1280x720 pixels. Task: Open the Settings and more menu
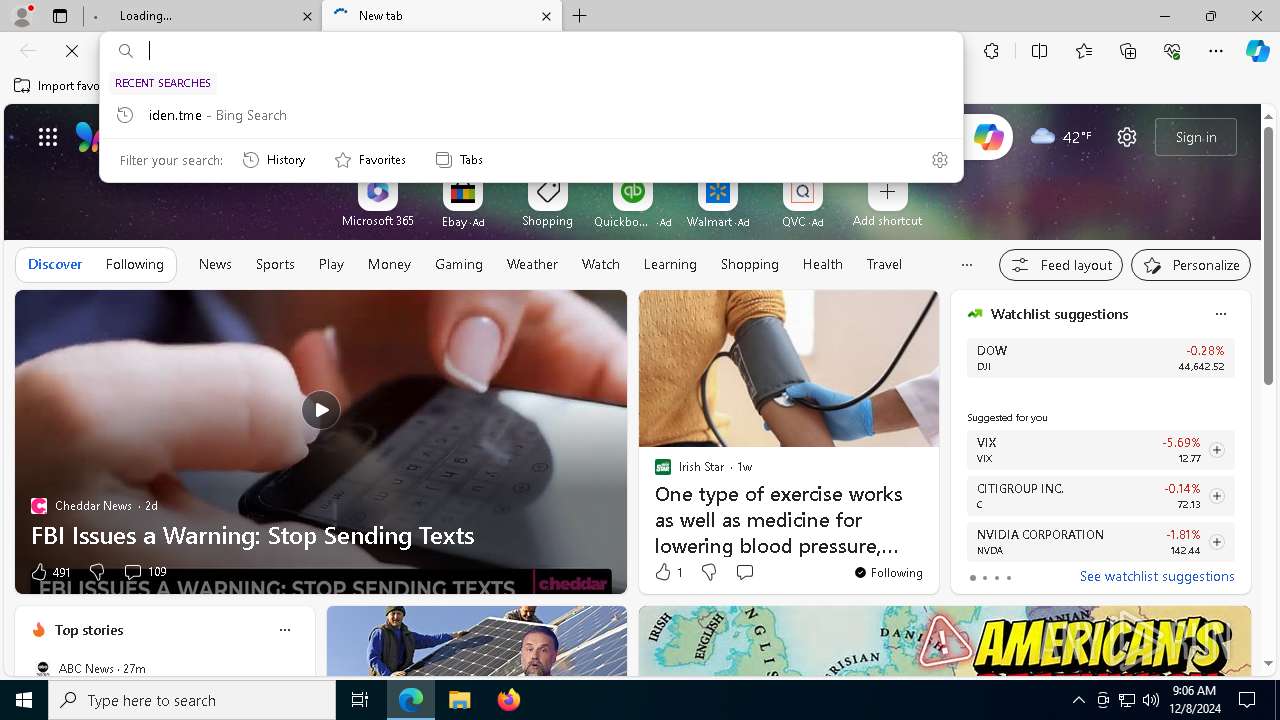pyautogui.click(x=1216, y=51)
